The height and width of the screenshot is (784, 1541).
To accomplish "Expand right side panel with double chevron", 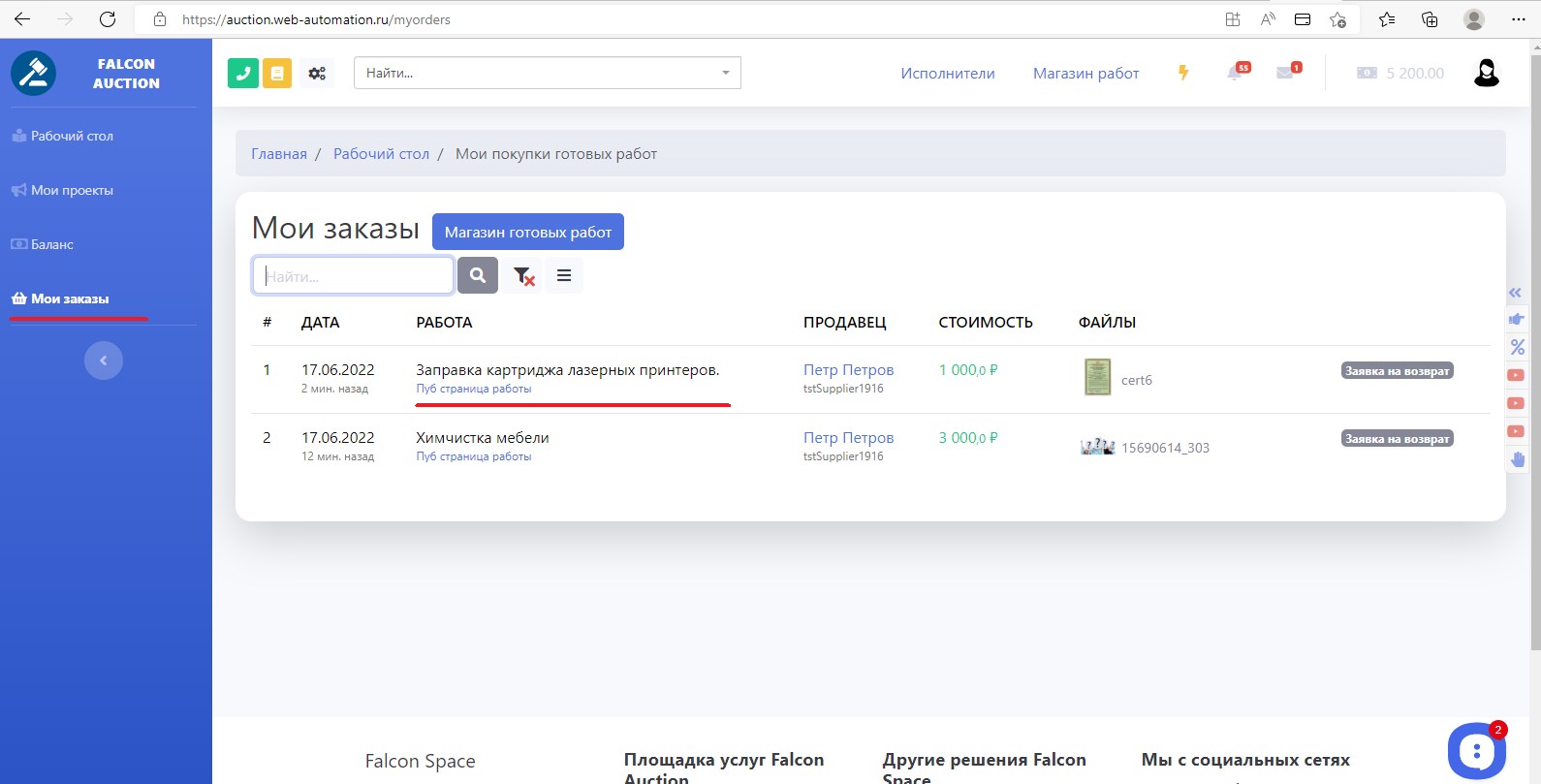I will tap(1515, 293).
